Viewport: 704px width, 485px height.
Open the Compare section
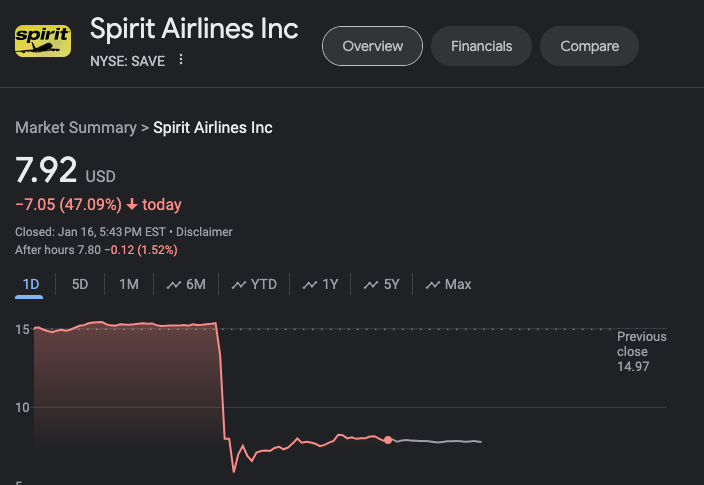(589, 46)
